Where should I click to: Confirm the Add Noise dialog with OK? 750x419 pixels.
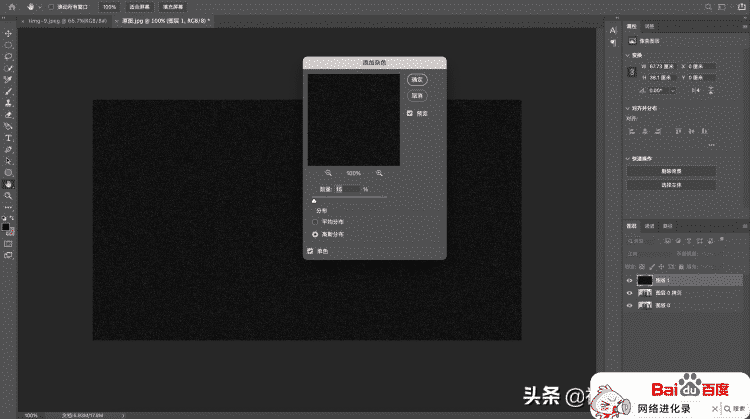pyautogui.click(x=417, y=80)
